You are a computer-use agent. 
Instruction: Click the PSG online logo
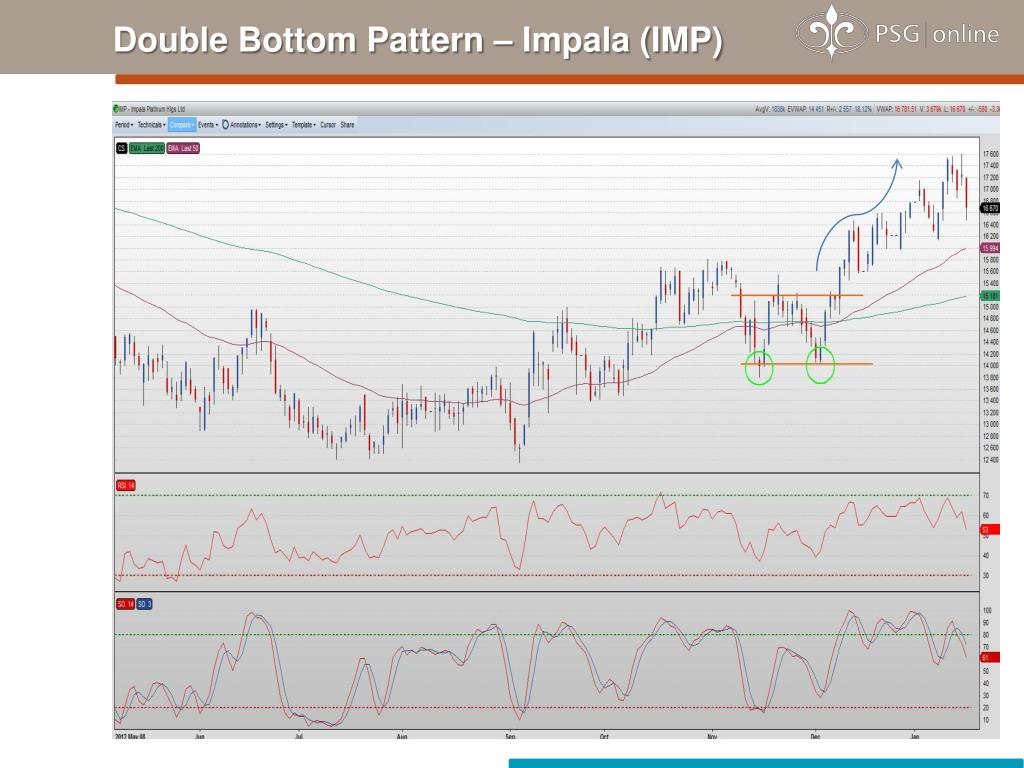pyautogui.click(x=897, y=32)
